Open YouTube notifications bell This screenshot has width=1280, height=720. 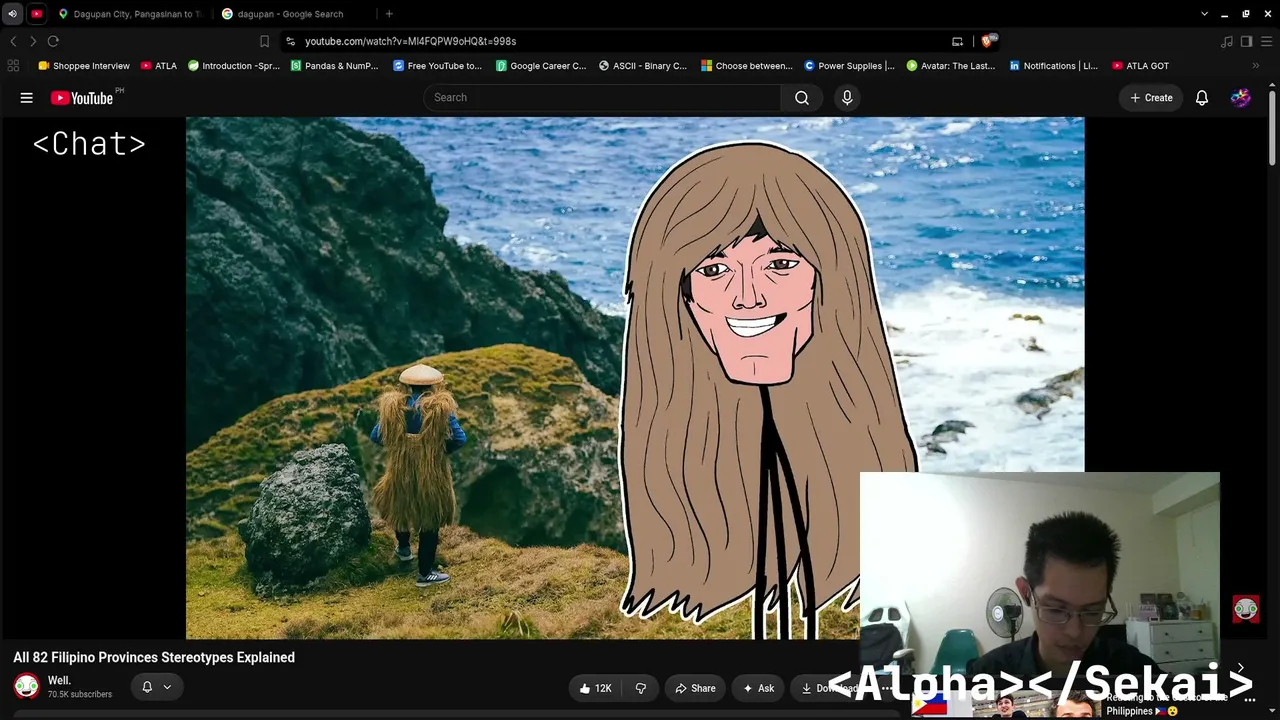pos(1202,98)
